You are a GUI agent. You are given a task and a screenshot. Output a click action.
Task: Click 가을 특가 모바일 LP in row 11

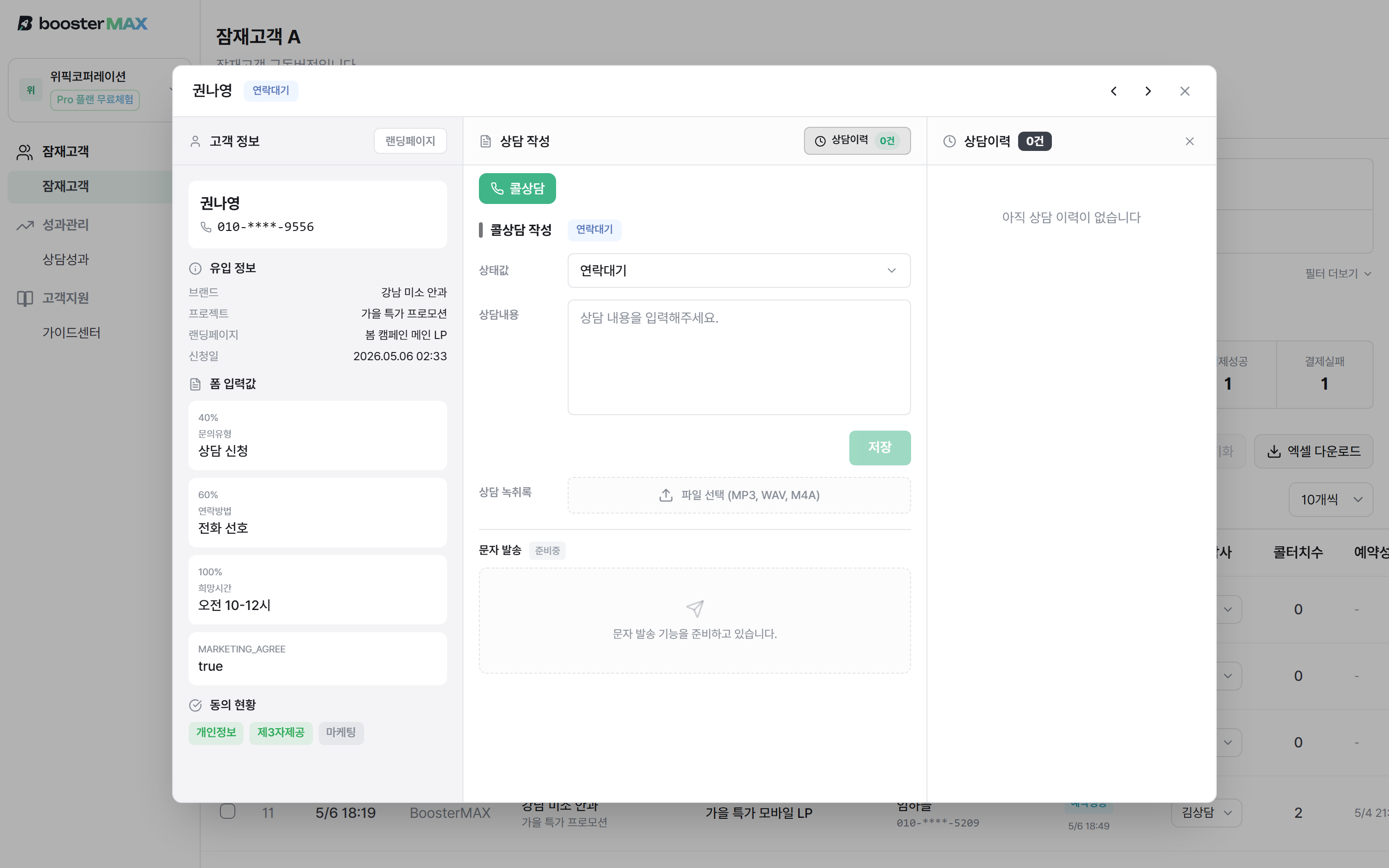pyautogui.click(x=758, y=813)
